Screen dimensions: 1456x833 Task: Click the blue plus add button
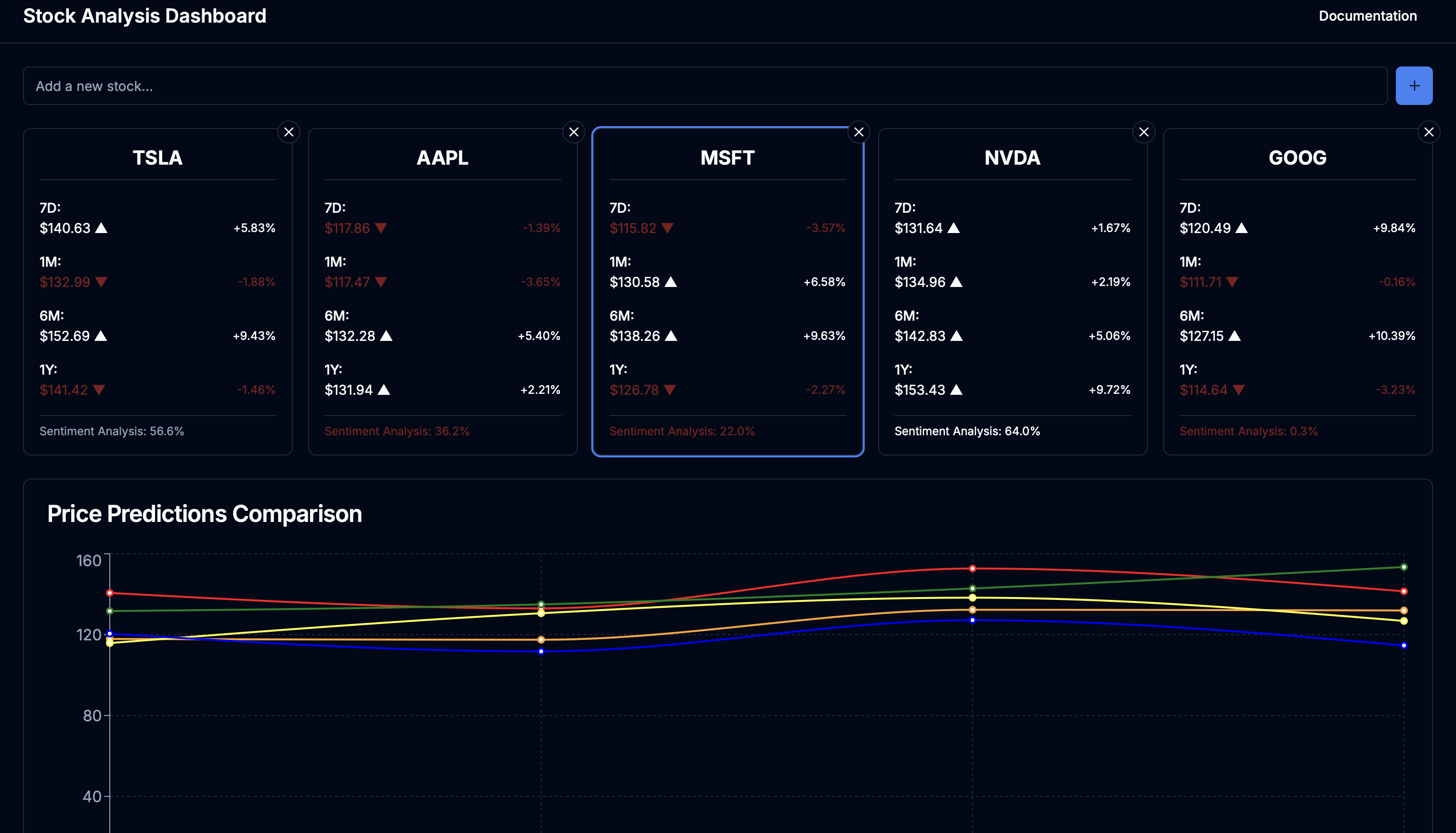tap(1414, 86)
